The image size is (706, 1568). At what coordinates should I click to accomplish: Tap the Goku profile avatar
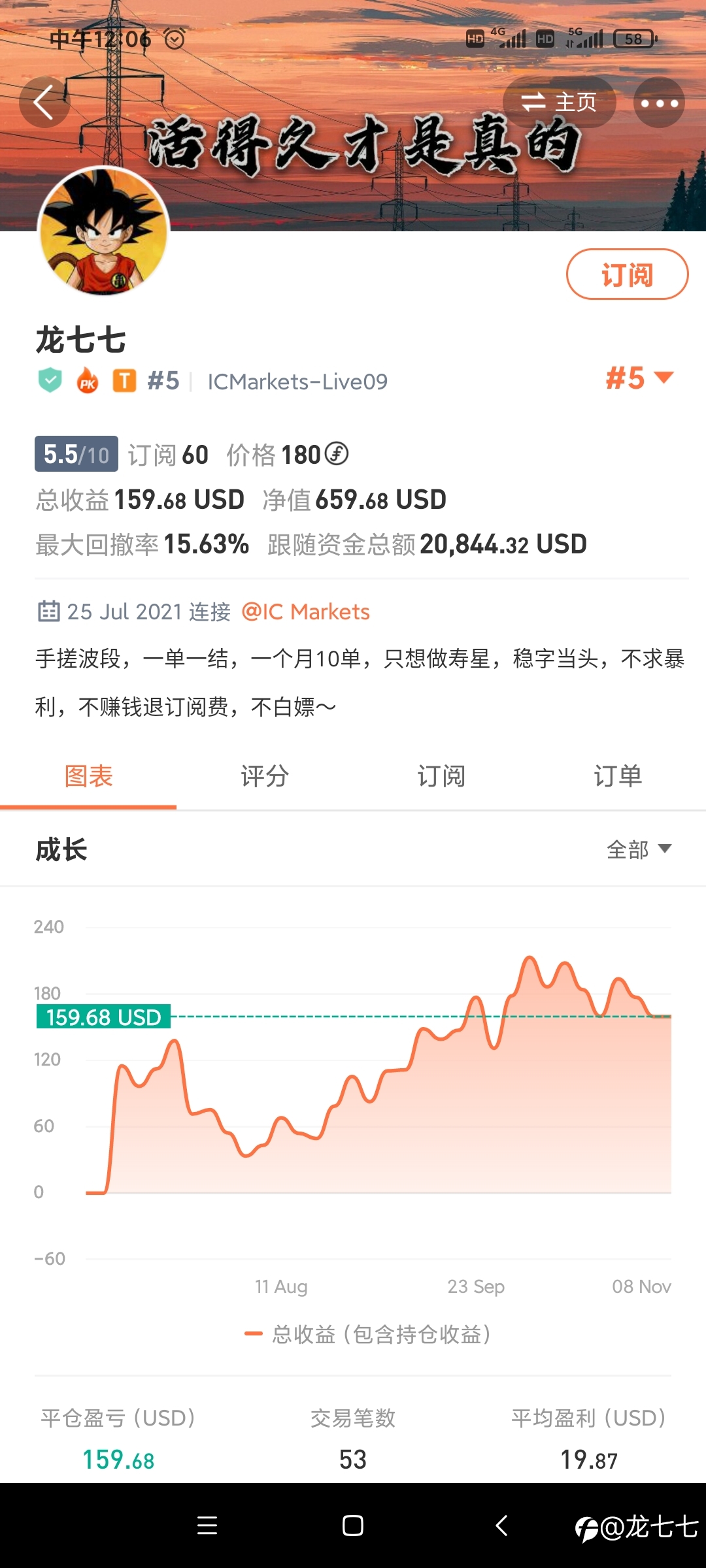click(104, 231)
